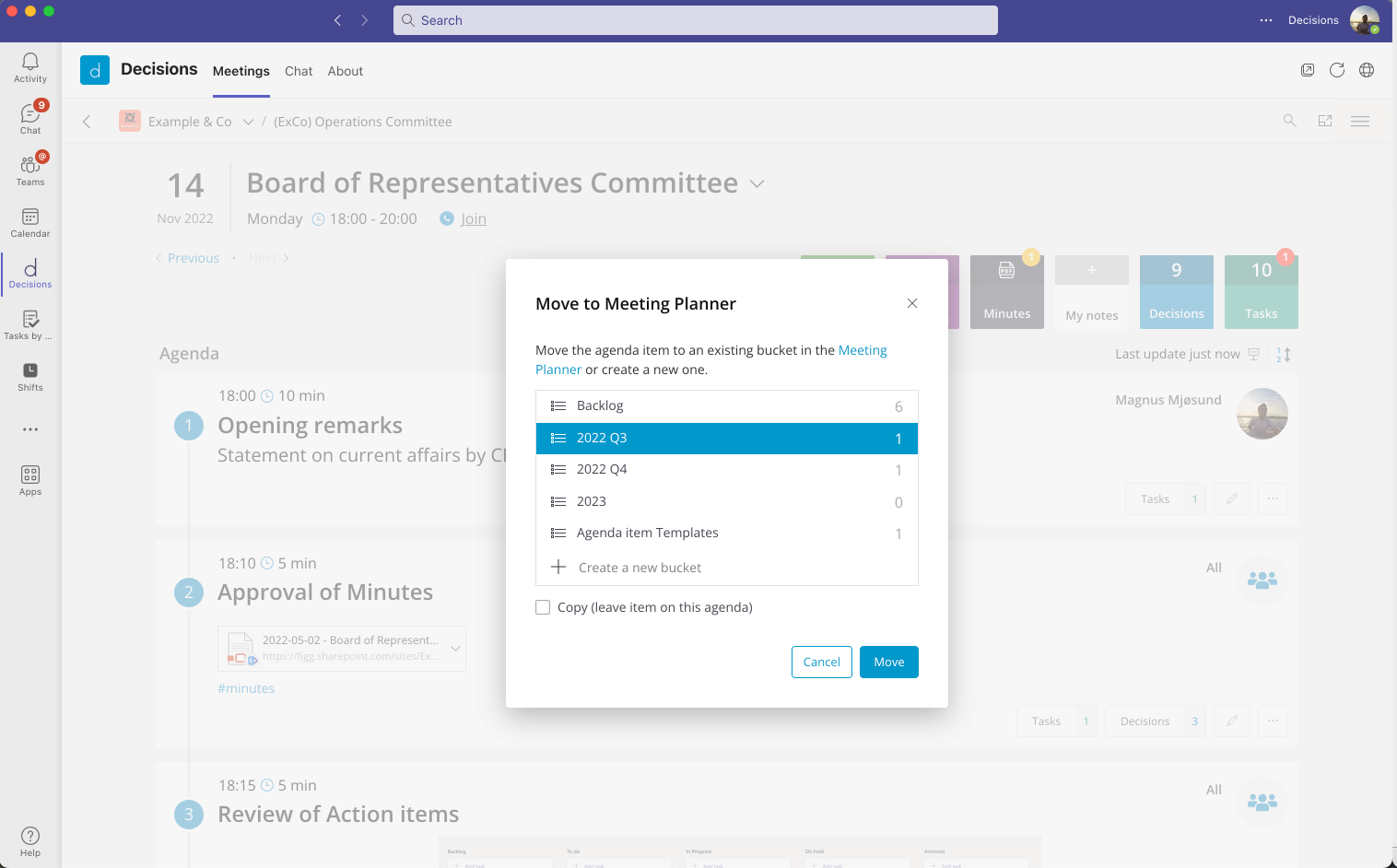
Task: Cancel the move dialog
Action: 822,662
